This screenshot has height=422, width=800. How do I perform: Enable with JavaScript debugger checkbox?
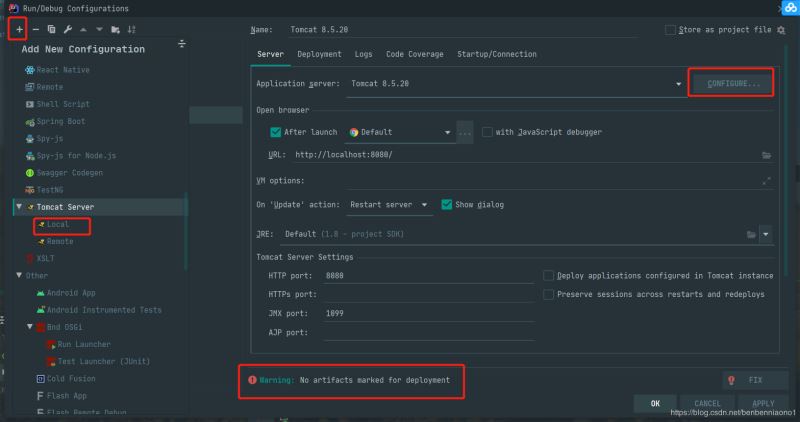[x=487, y=132]
